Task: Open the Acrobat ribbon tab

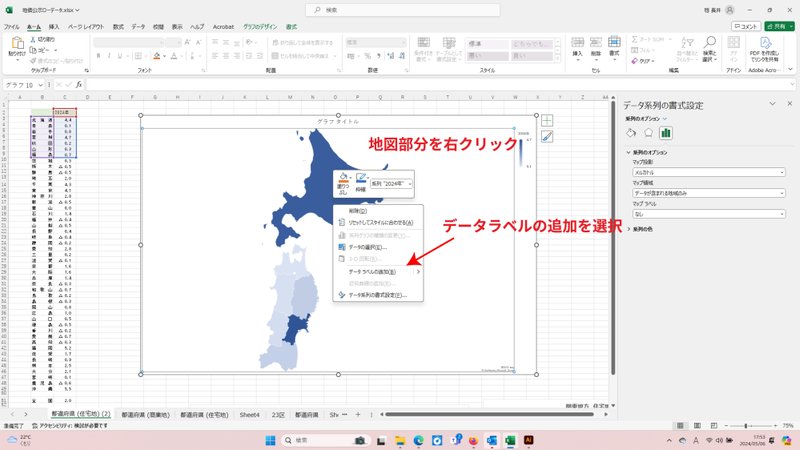Action: [x=223, y=27]
